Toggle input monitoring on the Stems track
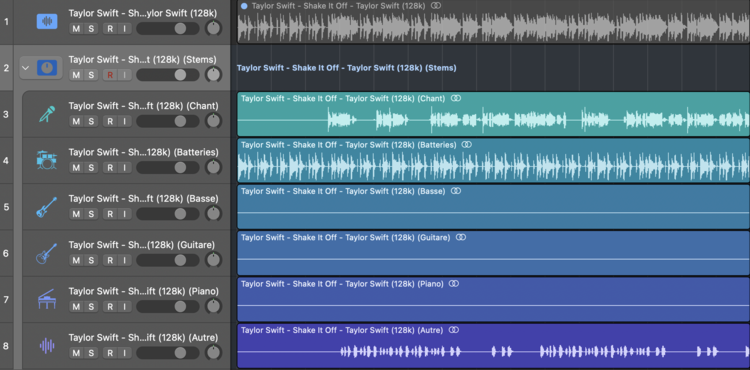The image size is (750, 370). click(124, 75)
